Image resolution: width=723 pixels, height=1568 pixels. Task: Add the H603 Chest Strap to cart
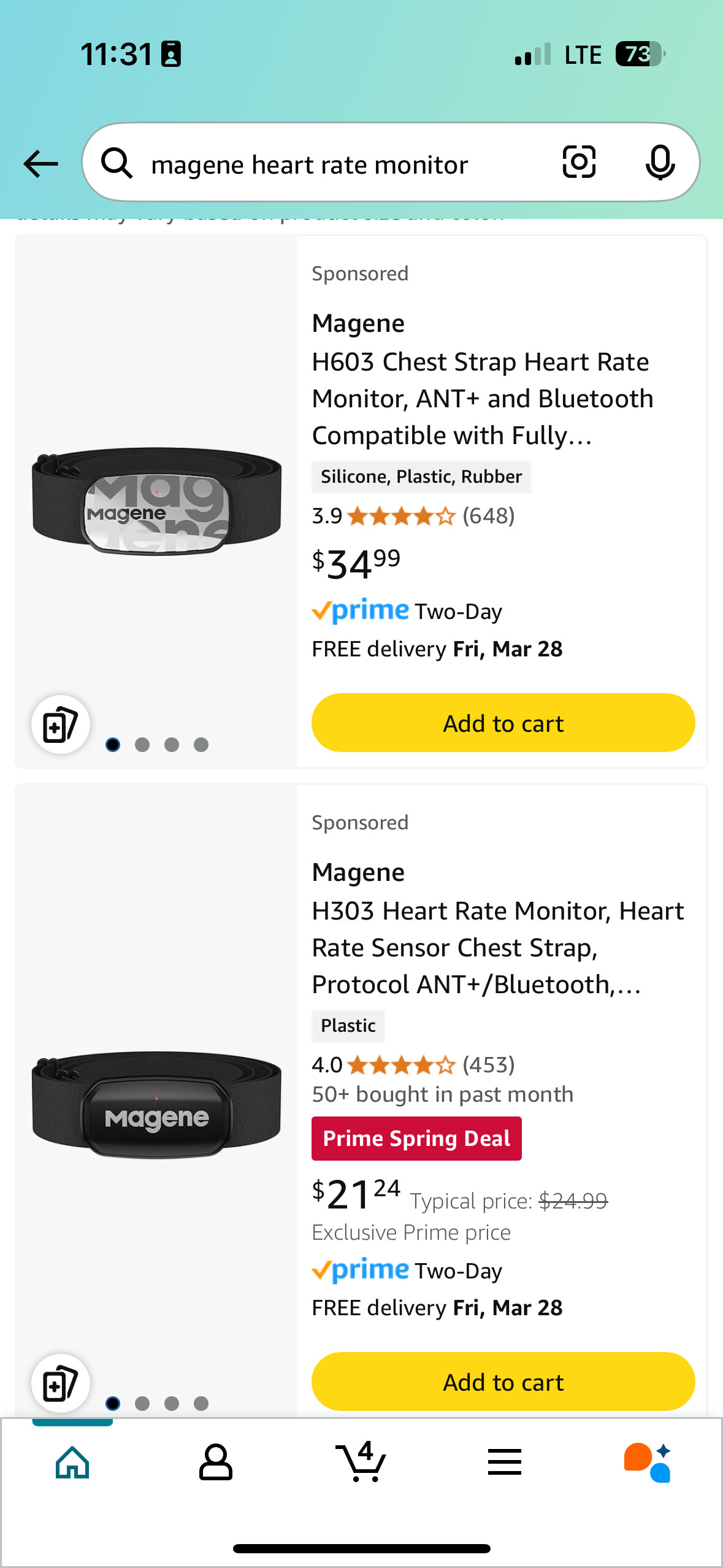(x=503, y=723)
